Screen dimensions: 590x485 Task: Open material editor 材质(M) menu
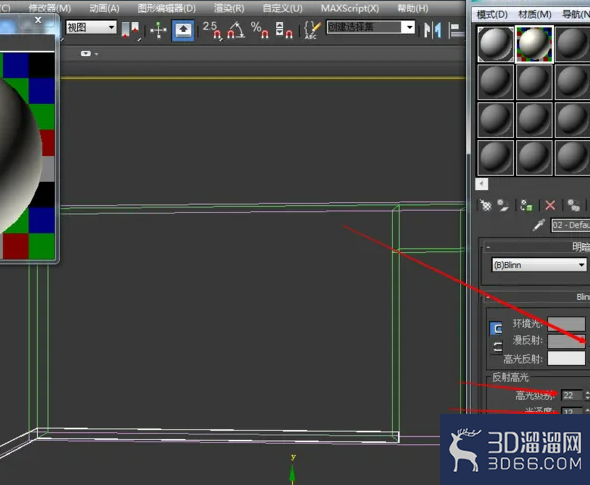point(535,14)
